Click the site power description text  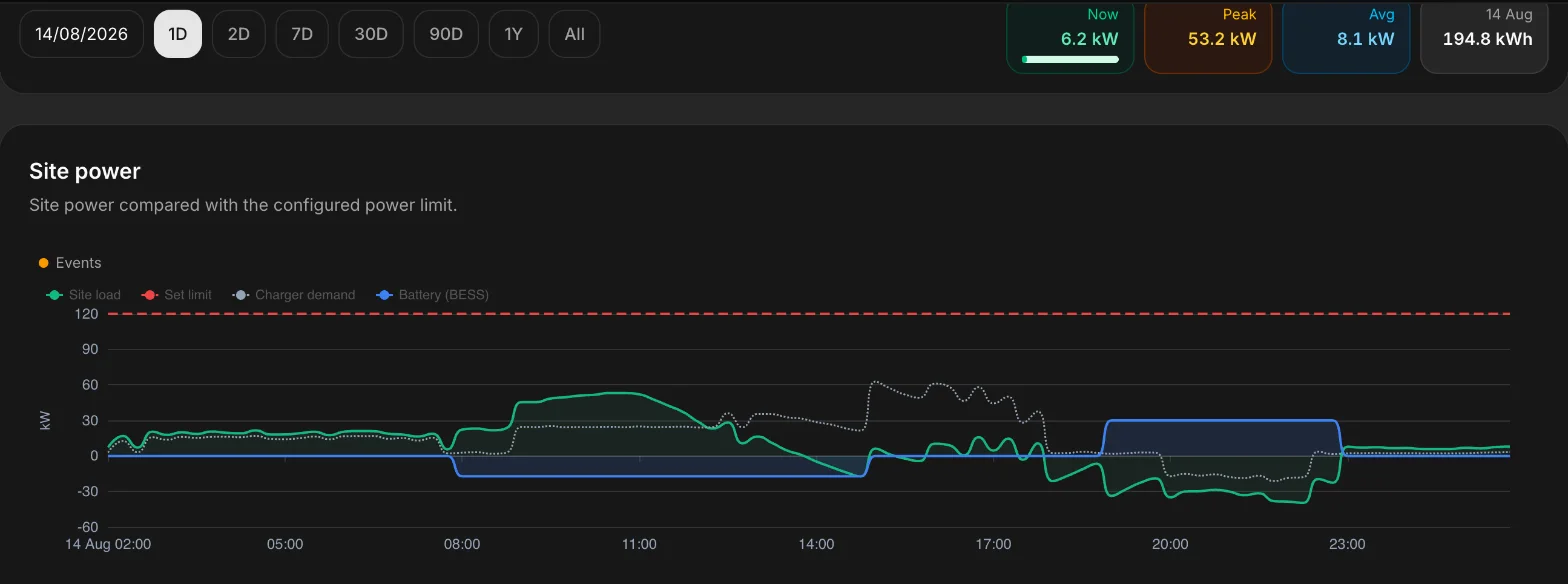[243, 205]
